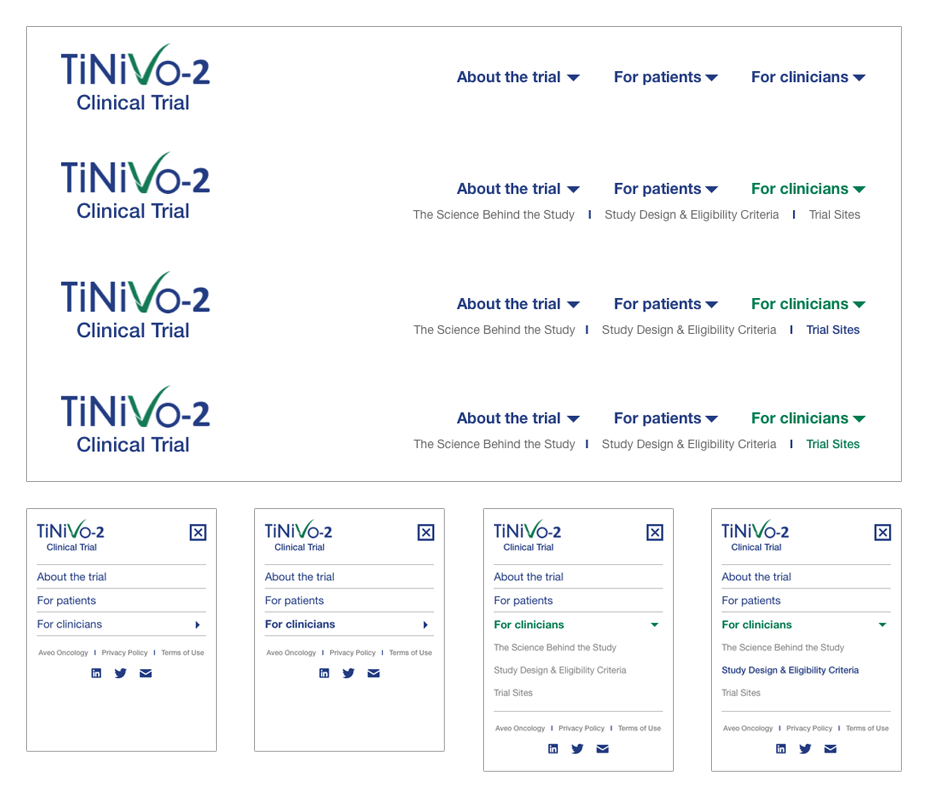Select grey Study Design & Eligibility Criteria in mobile menu
Viewport: 940px width, 800px height.
click(x=560, y=670)
